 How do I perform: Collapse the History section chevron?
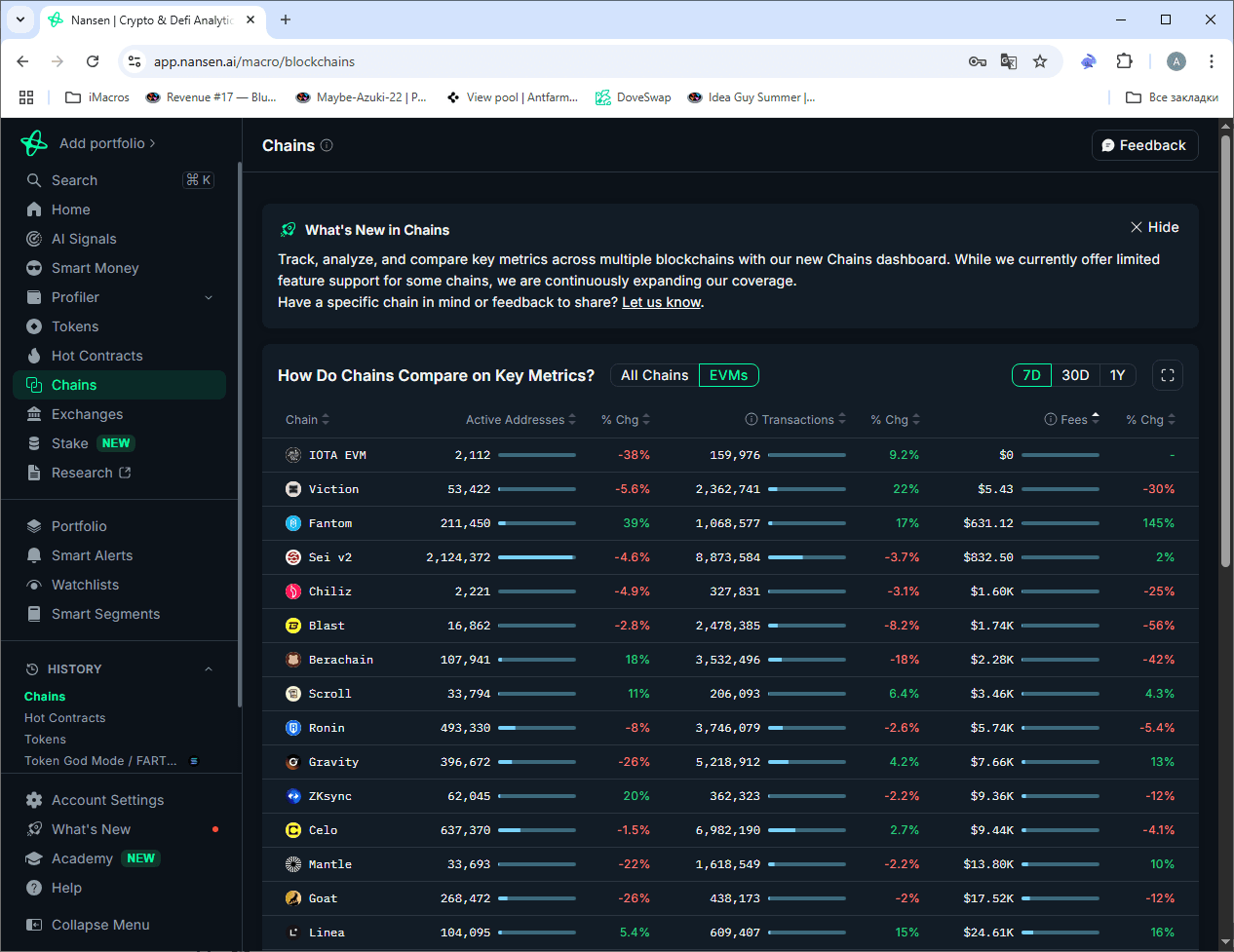point(209,669)
